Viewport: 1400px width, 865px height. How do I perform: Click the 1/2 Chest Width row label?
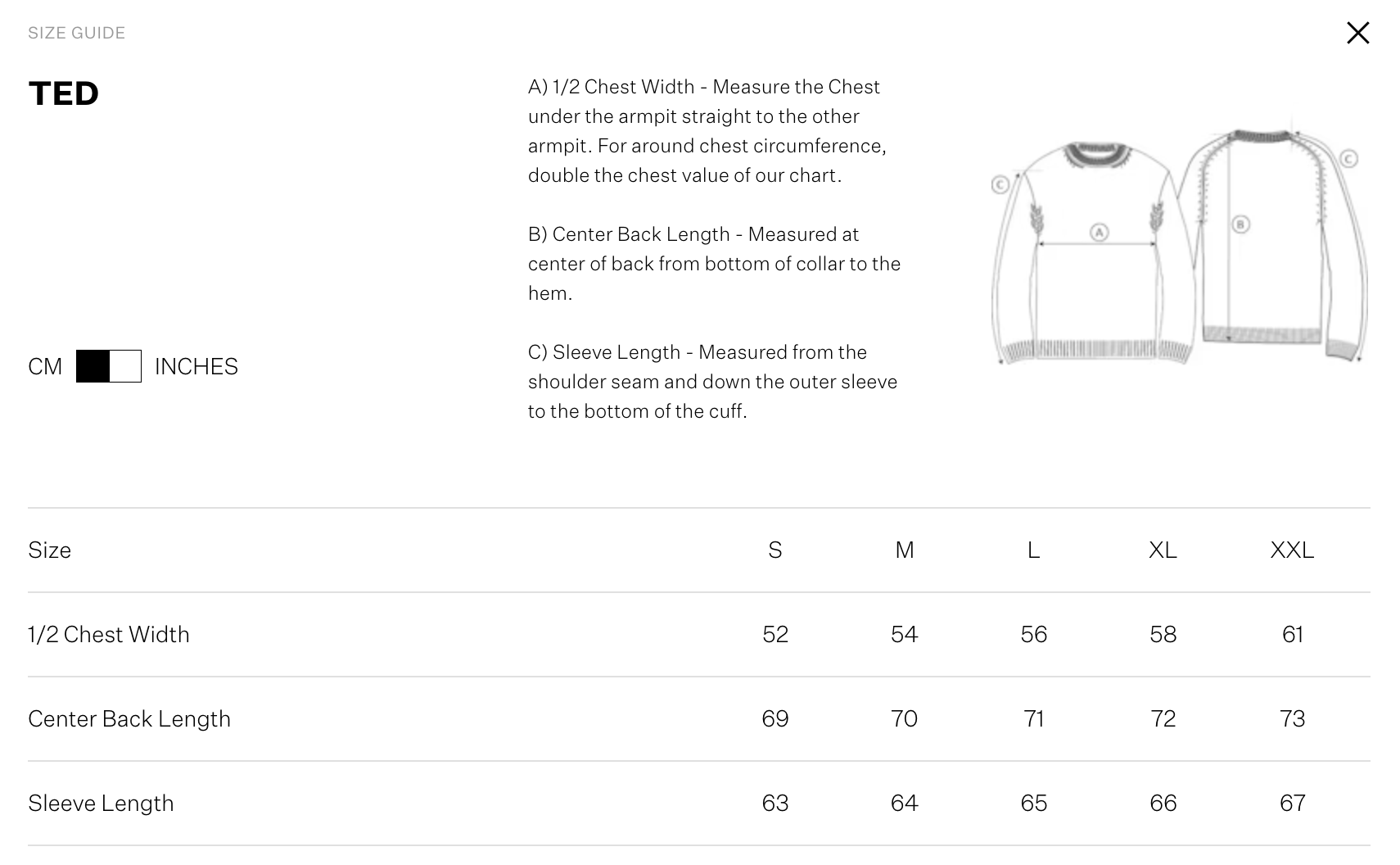(x=109, y=634)
